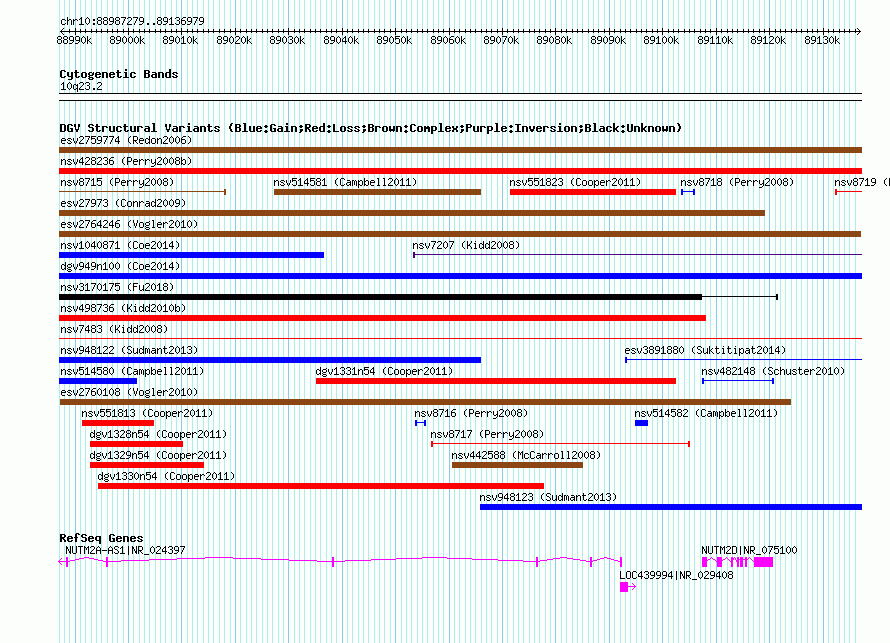Select the NUTM2D gene exon blocks

737,562
